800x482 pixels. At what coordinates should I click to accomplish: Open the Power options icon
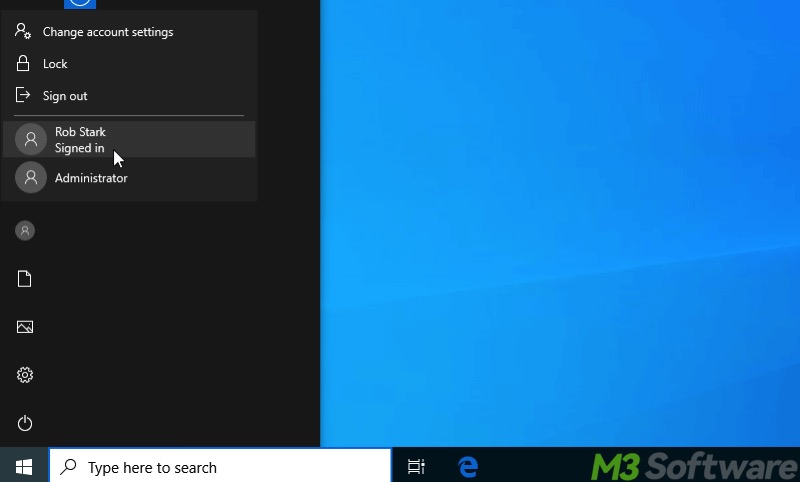(x=25, y=423)
